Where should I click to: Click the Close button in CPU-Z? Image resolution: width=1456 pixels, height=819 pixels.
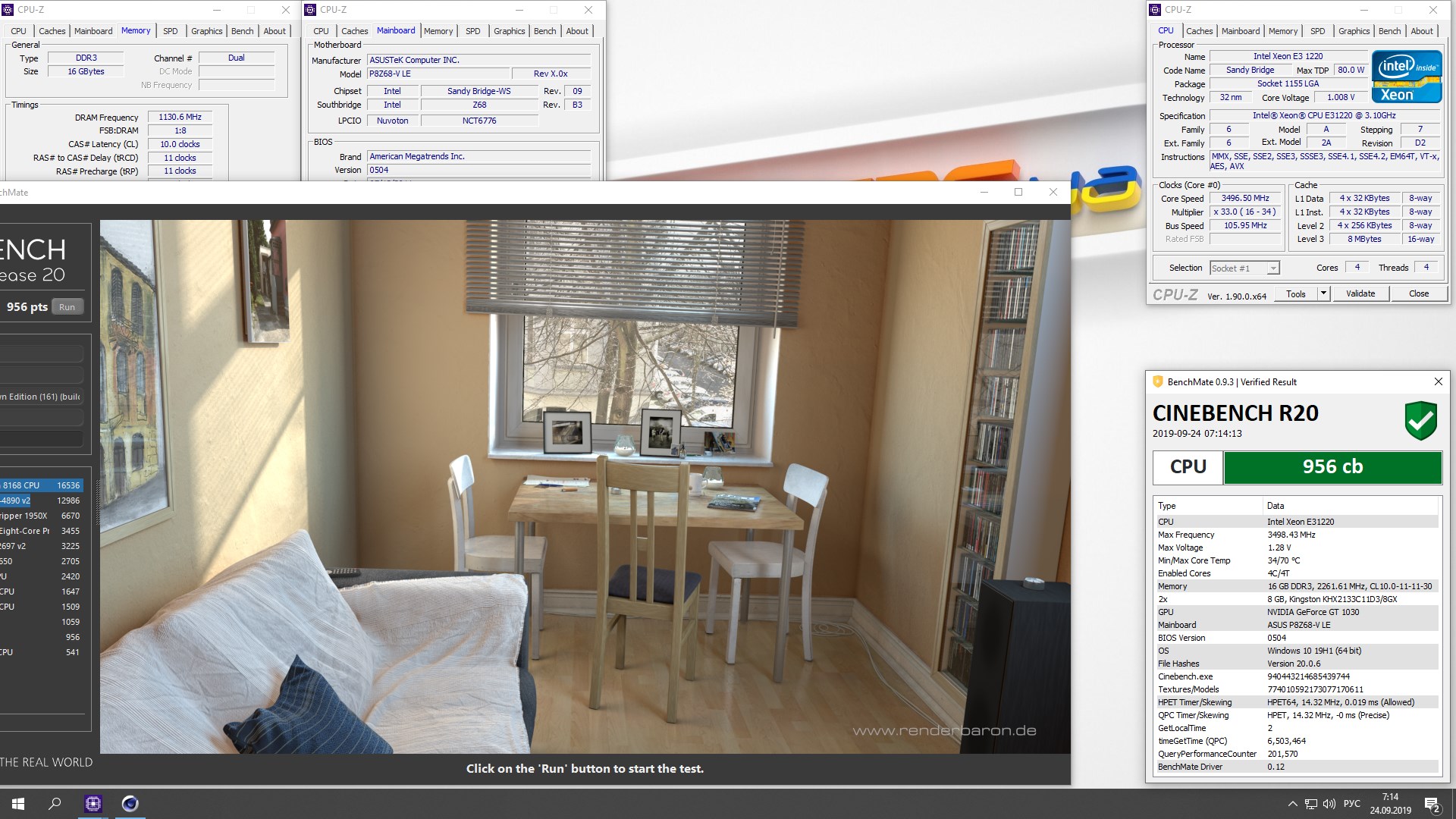1419,293
